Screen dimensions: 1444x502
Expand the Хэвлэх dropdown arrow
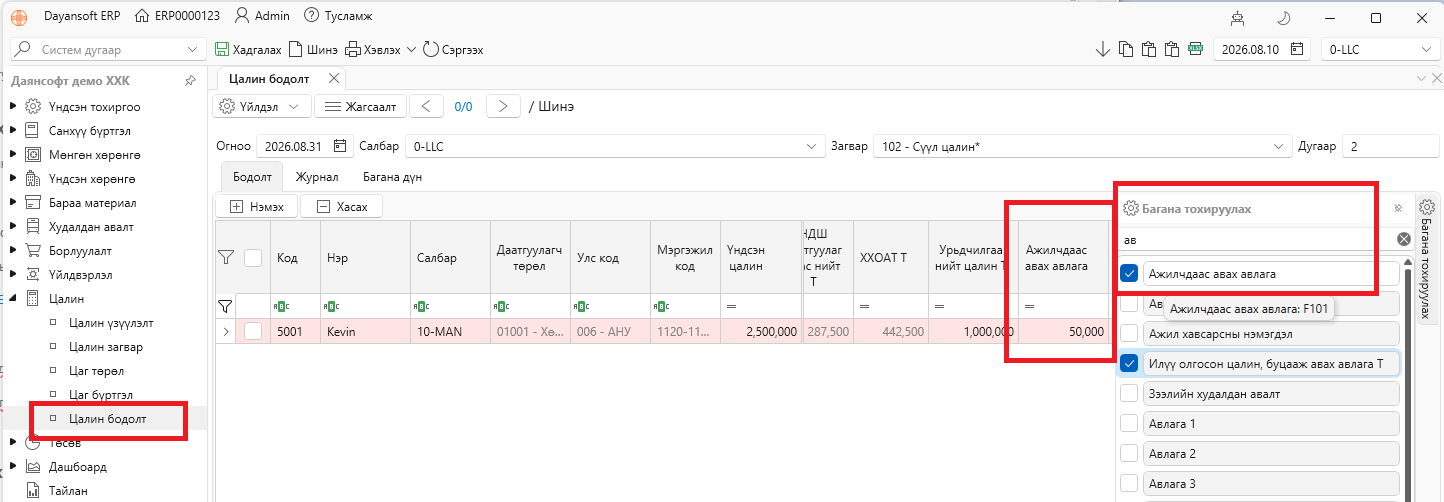(x=410, y=49)
